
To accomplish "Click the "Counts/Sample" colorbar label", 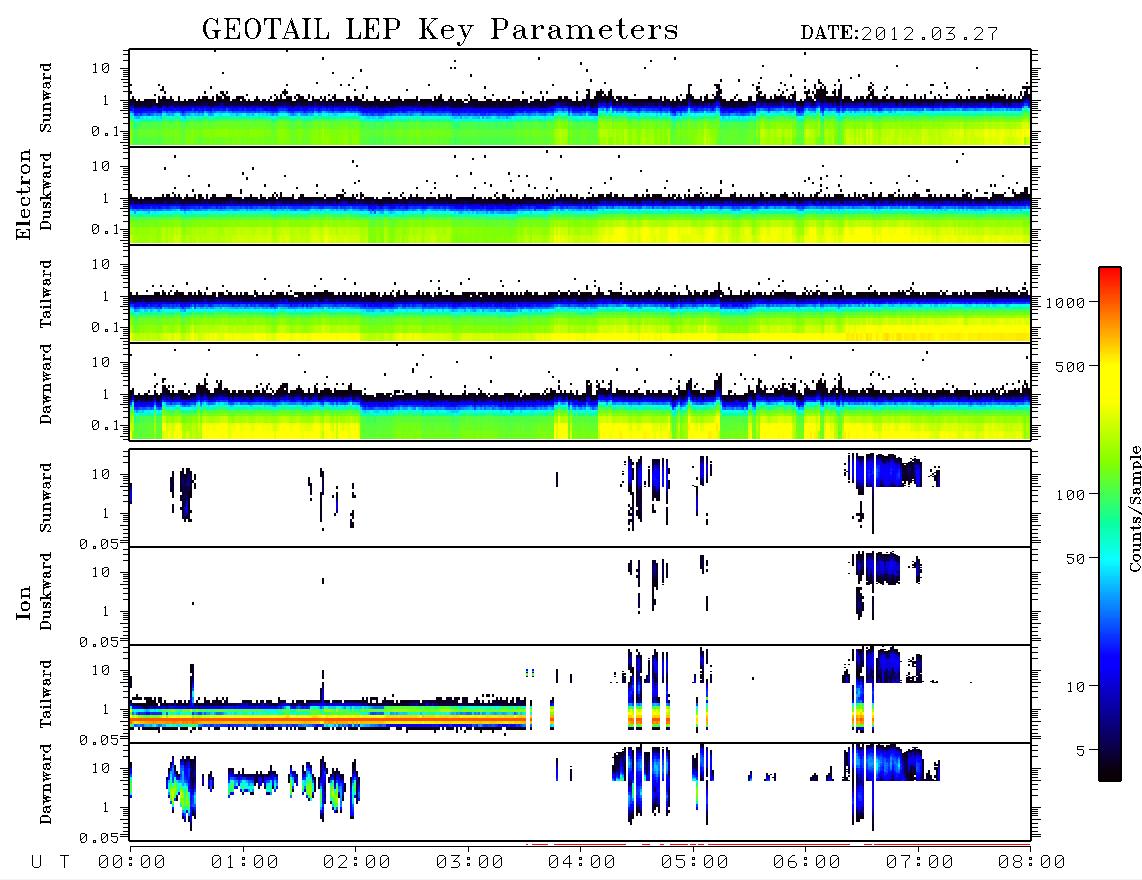I will tap(1134, 508).
